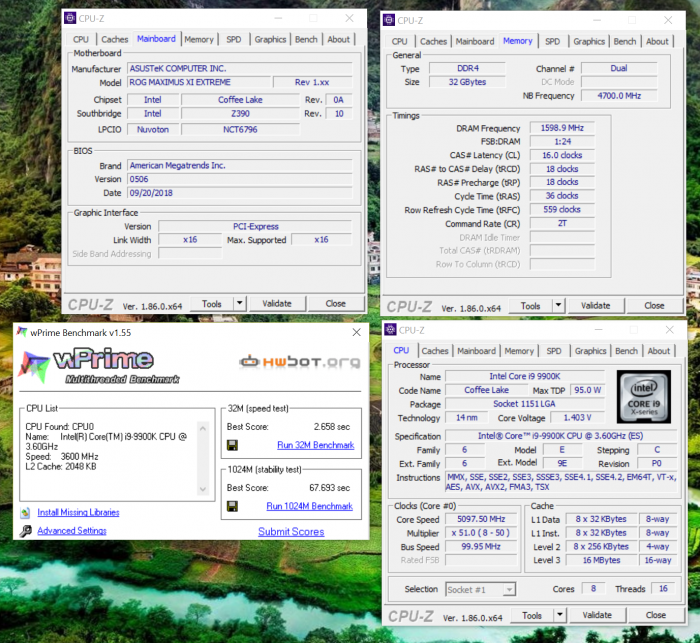The width and height of the screenshot is (700, 643).
Task: Click CPU-Z icon in Memory window title
Action: coord(389,20)
